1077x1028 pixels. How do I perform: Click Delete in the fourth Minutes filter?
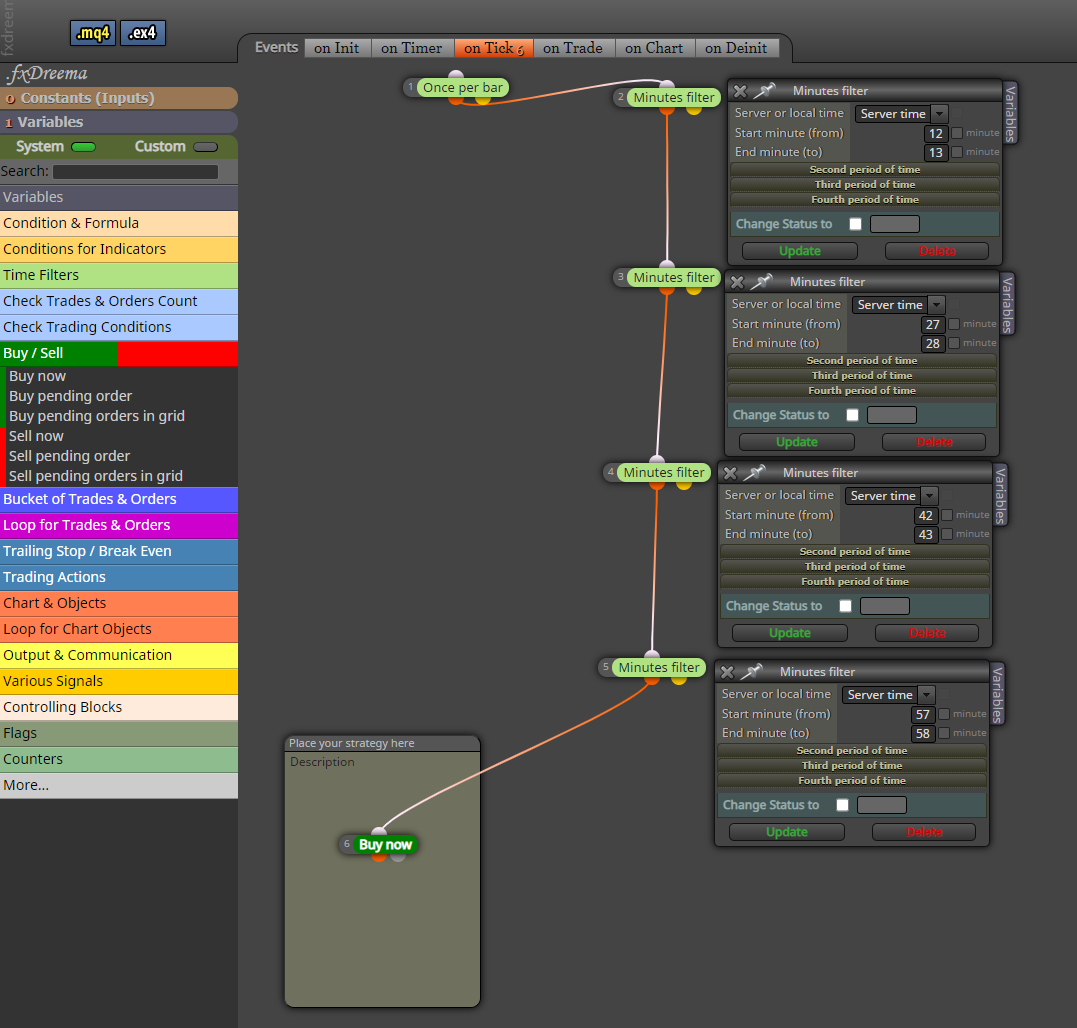pos(924,832)
